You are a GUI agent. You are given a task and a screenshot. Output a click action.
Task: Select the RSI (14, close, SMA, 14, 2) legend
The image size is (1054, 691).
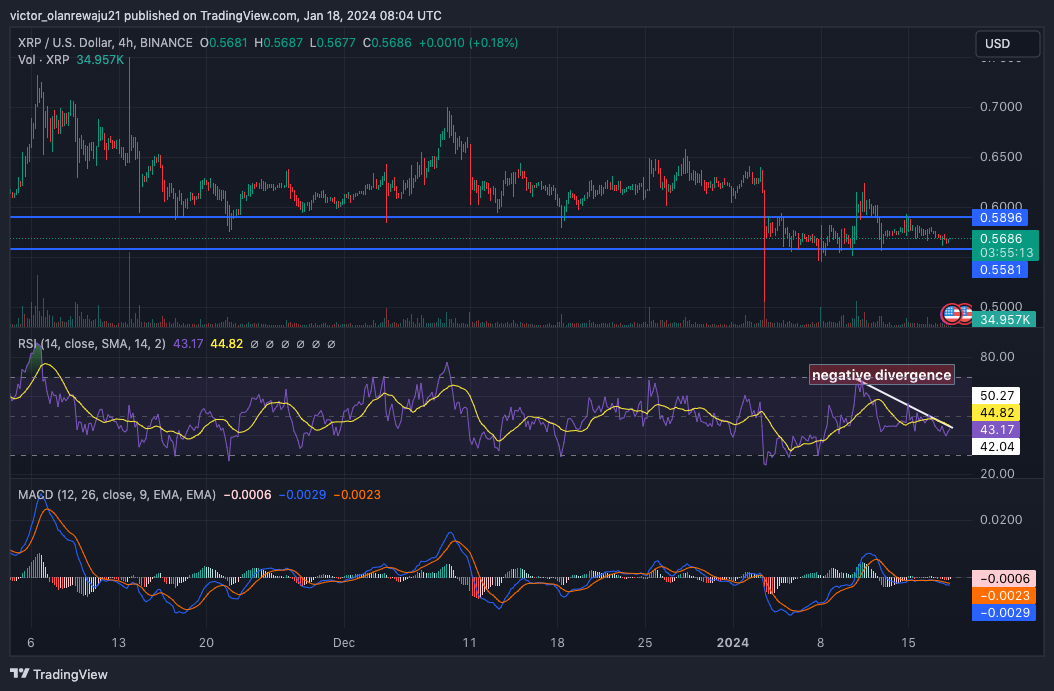91,343
